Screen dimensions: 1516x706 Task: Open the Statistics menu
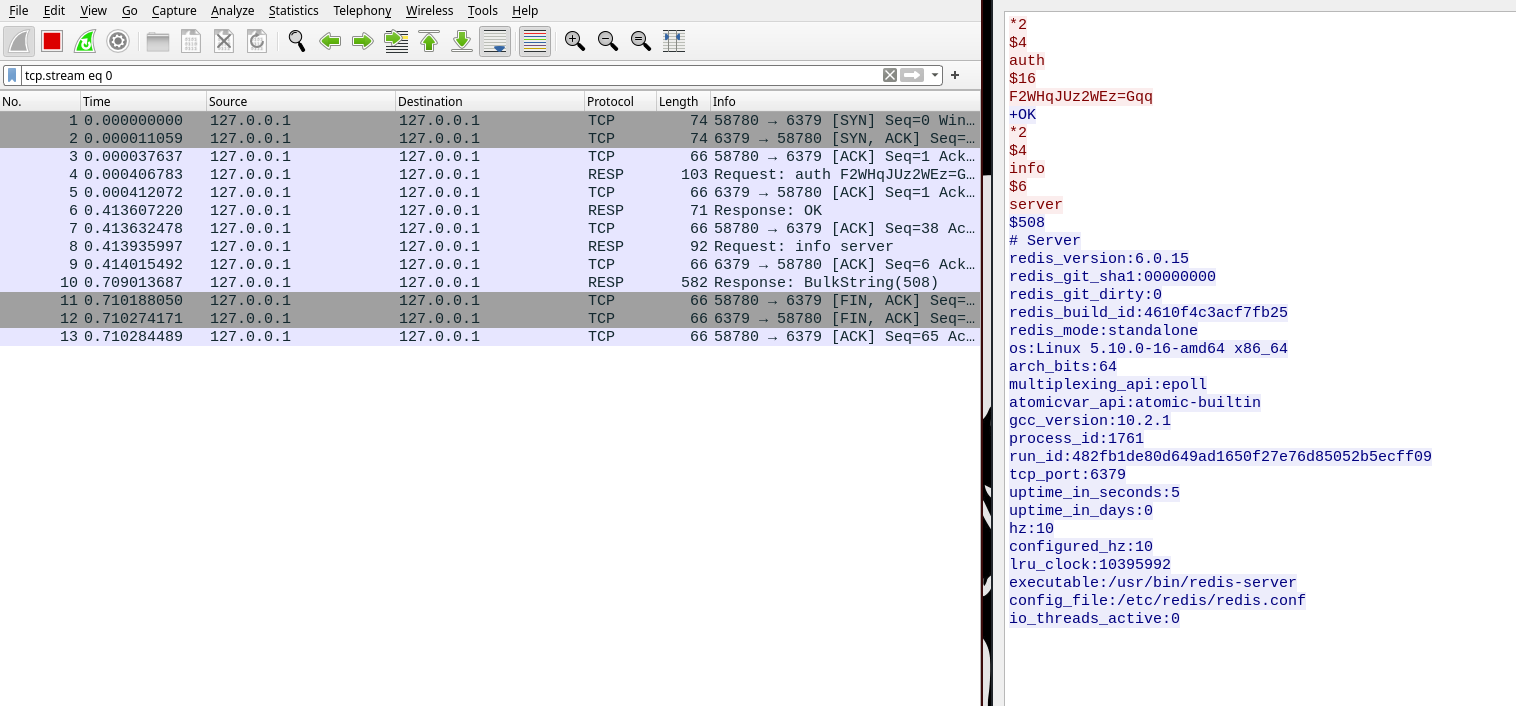(293, 10)
